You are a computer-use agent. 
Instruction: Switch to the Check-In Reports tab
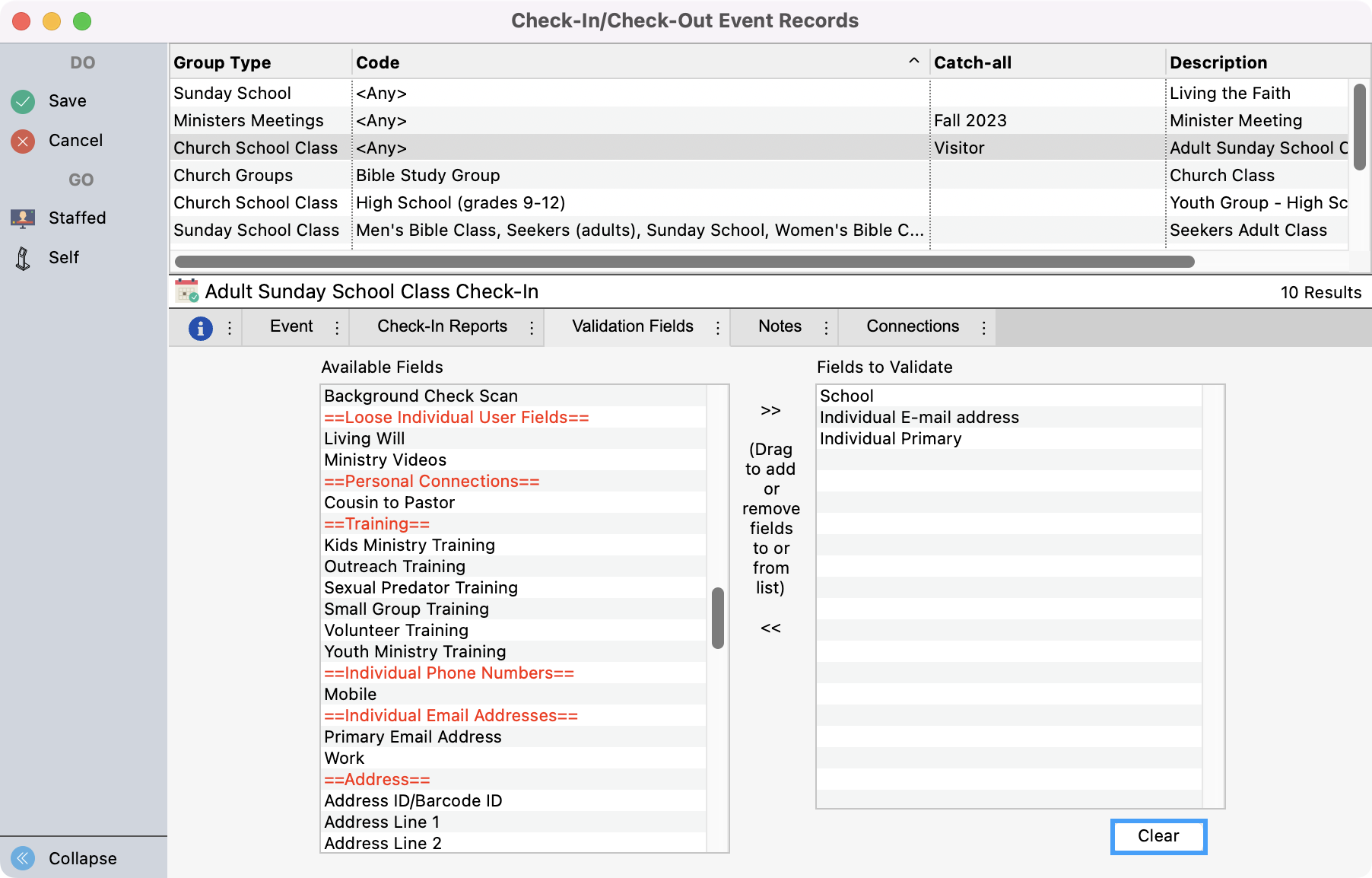coord(443,327)
